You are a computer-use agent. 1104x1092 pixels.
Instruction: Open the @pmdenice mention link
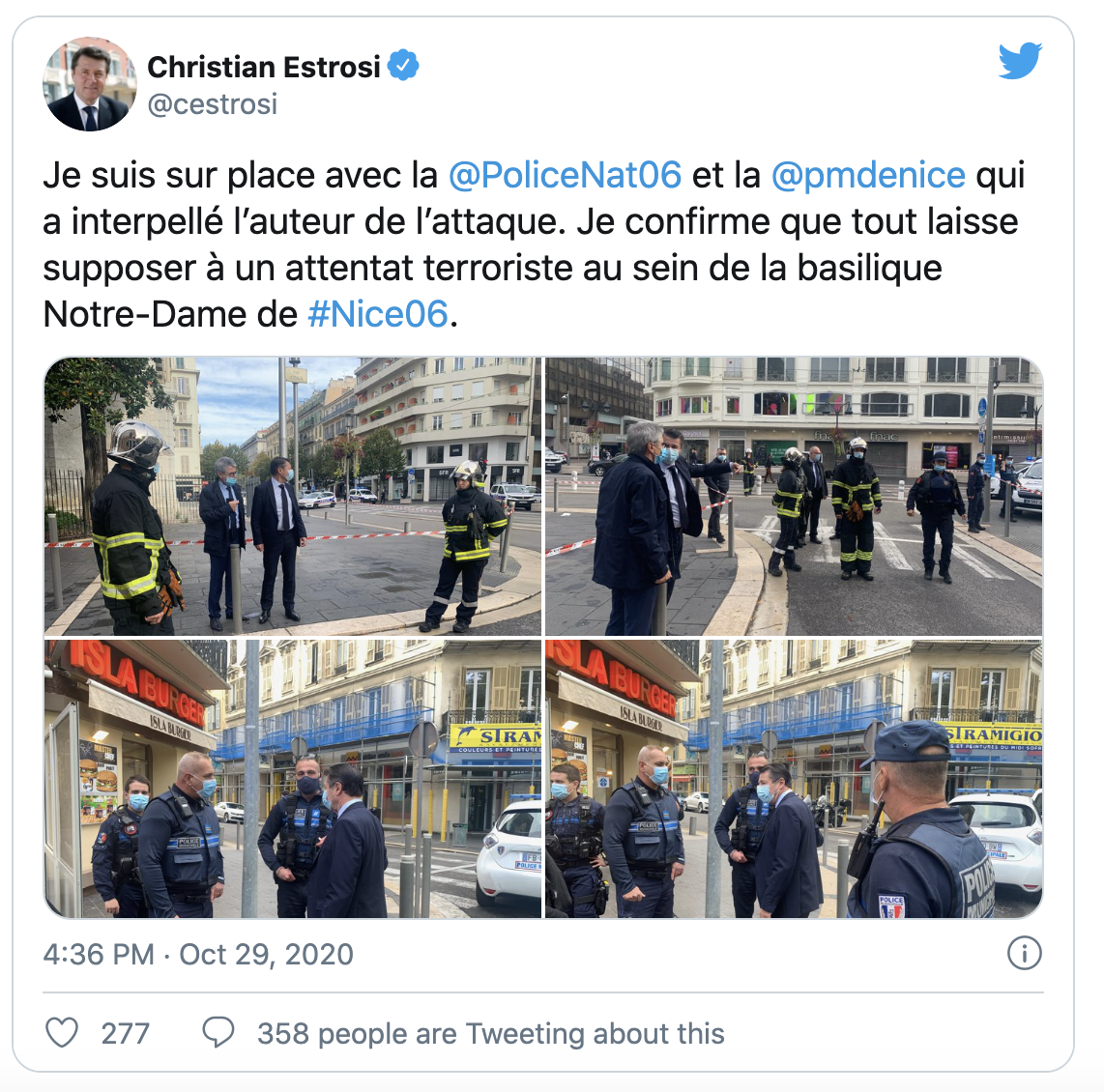tap(868, 175)
